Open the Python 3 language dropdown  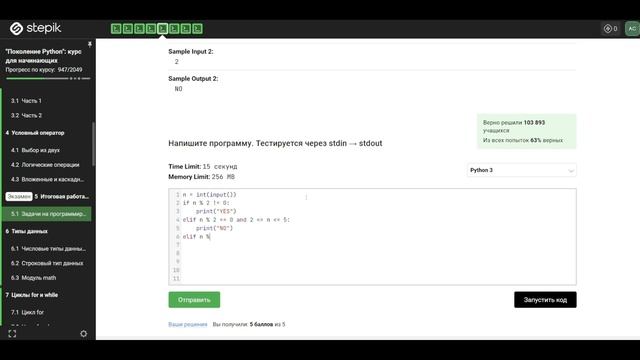(x=522, y=170)
